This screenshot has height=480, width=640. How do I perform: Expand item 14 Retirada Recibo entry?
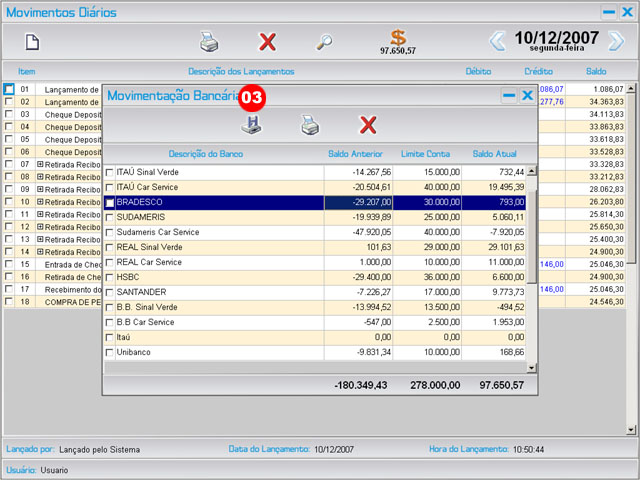(x=40, y=252)
